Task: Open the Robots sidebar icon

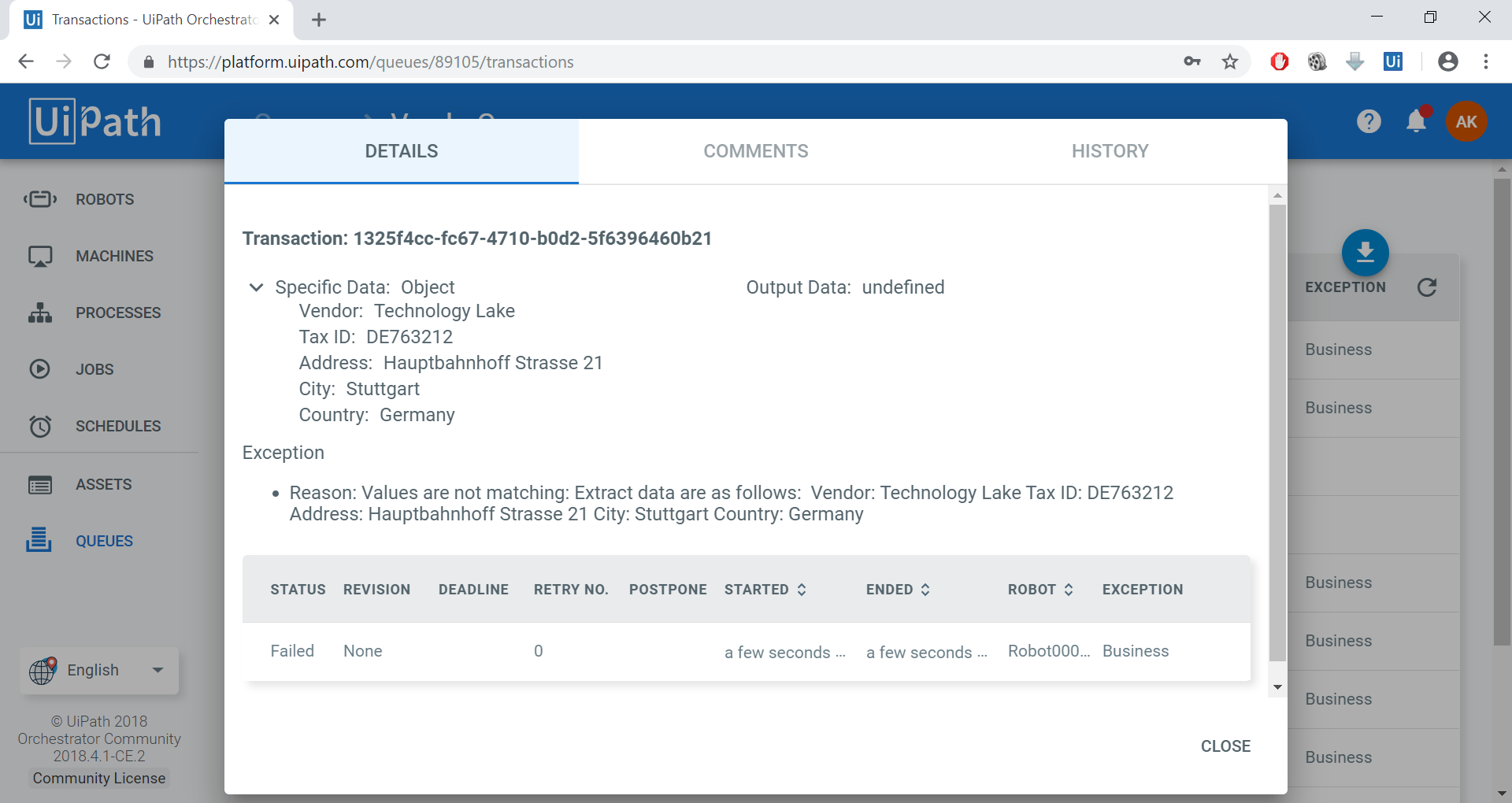Action: tap(40, 199)
